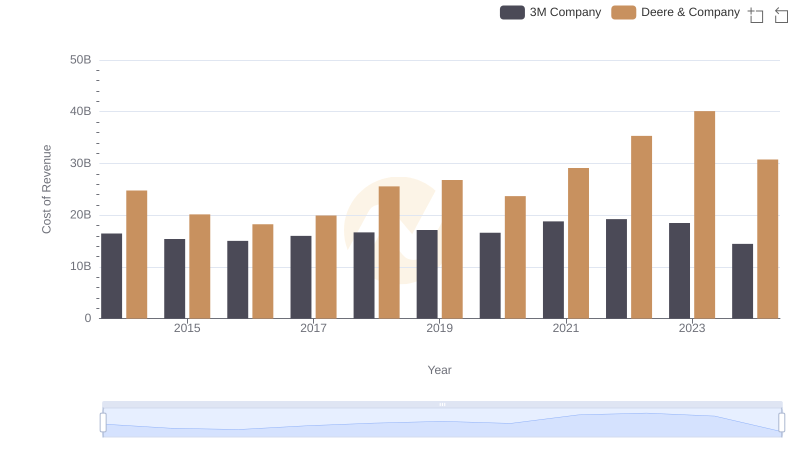Click the Cost of Revenue axis title

point(46,189)
